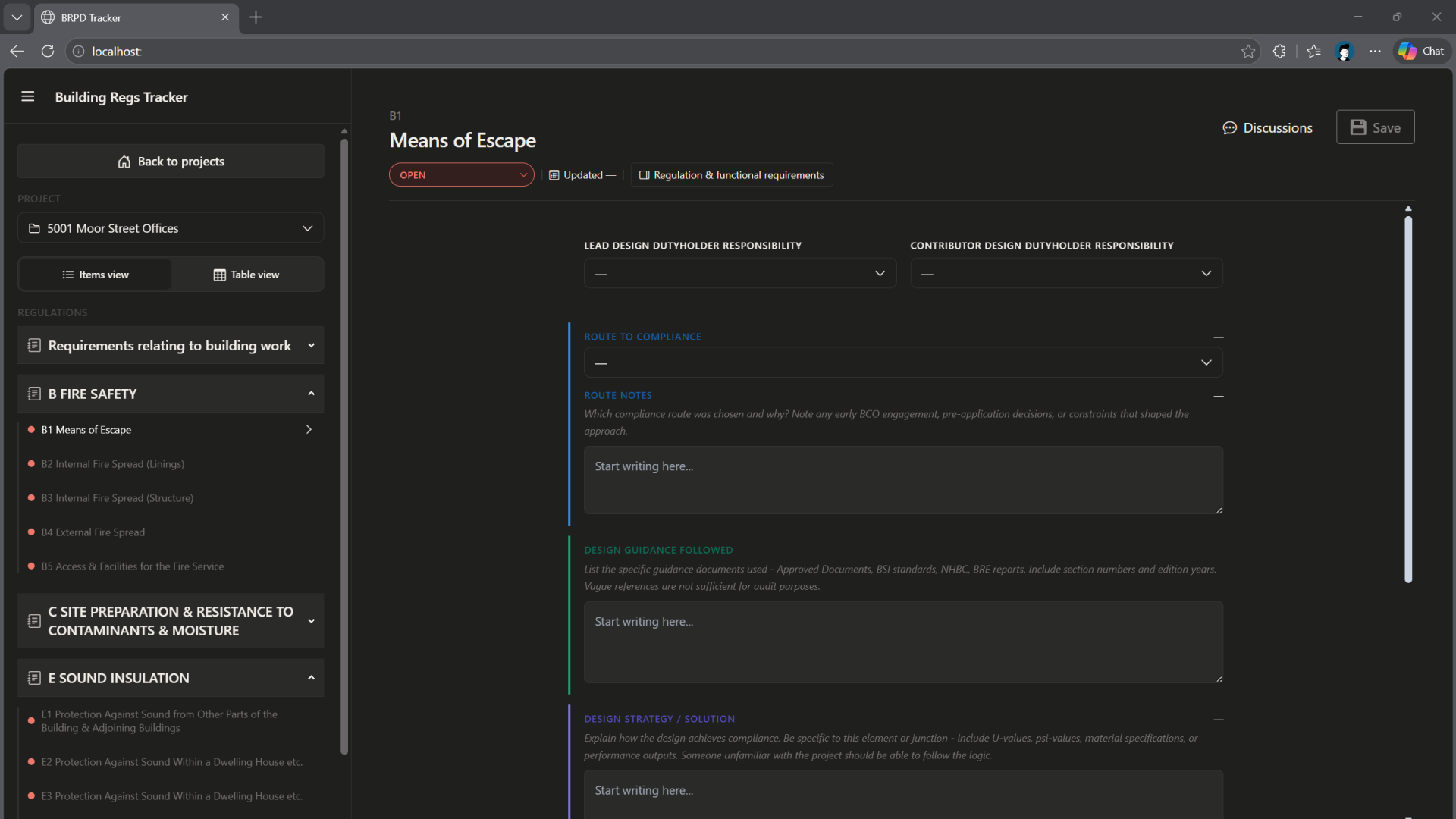Click Save button in the top right
The width and height of the screenshot is (1456, 819).
point(1376,127)
